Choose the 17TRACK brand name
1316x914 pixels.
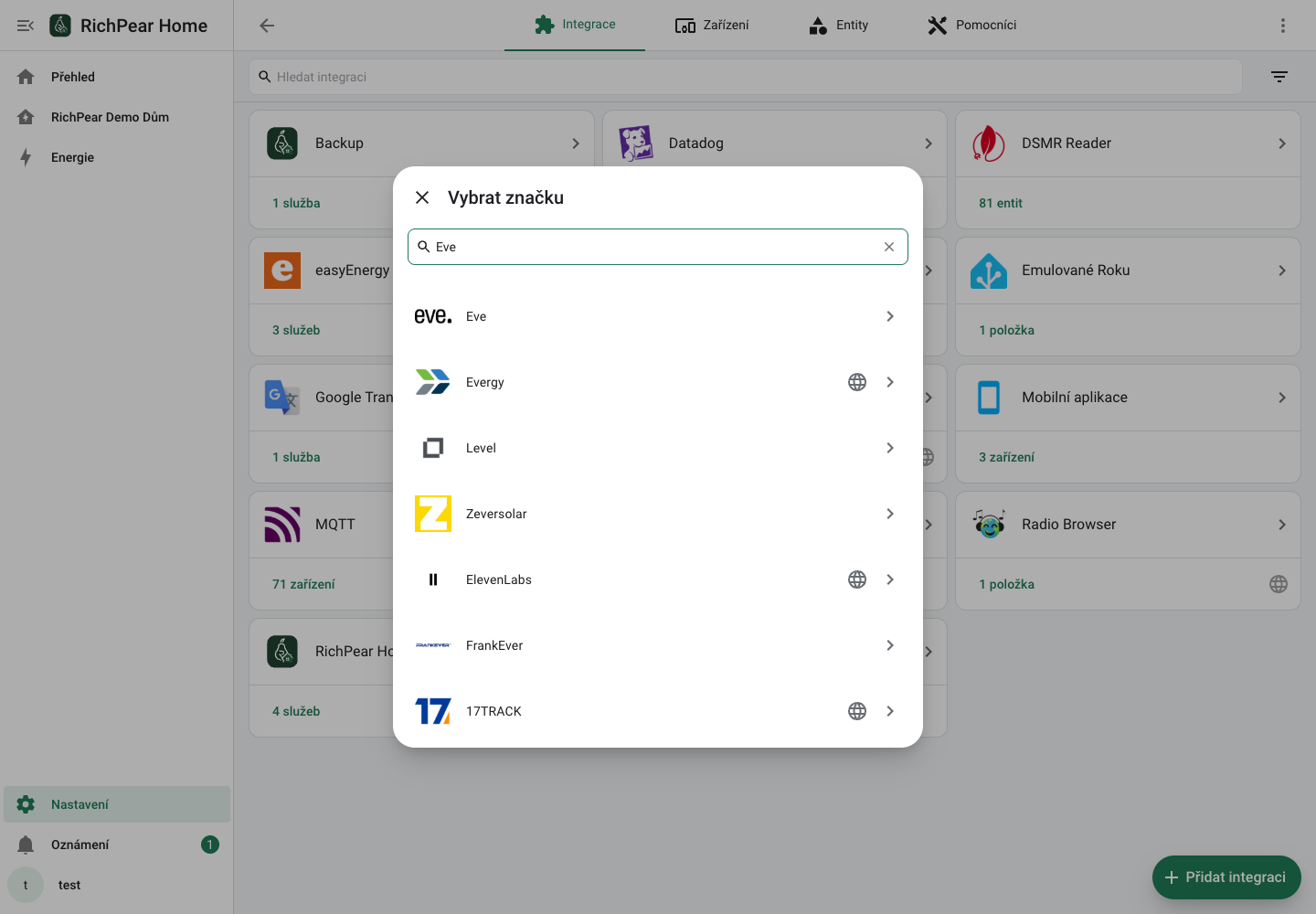[493, 711]
